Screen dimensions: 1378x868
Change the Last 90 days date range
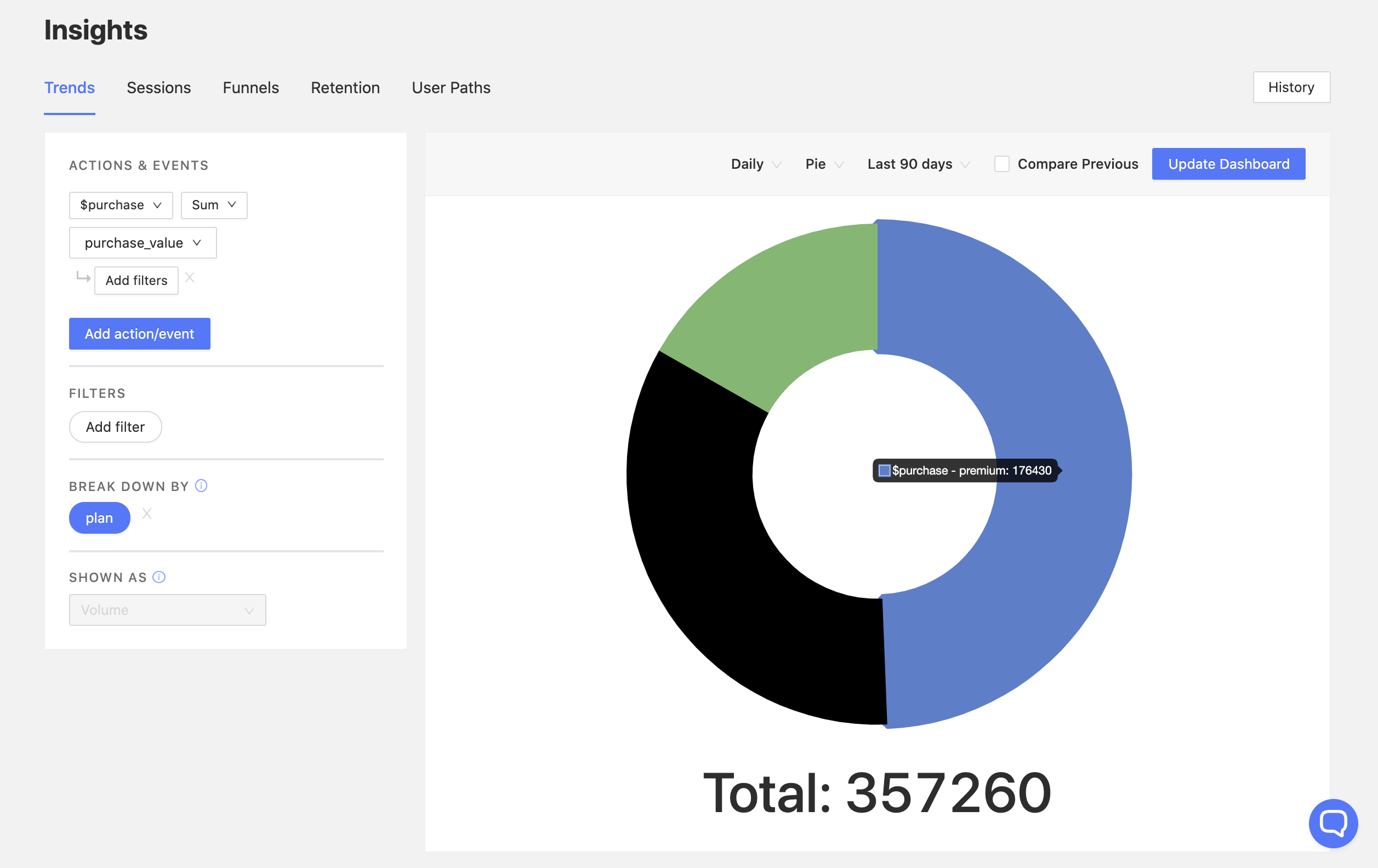click(916, 164)
